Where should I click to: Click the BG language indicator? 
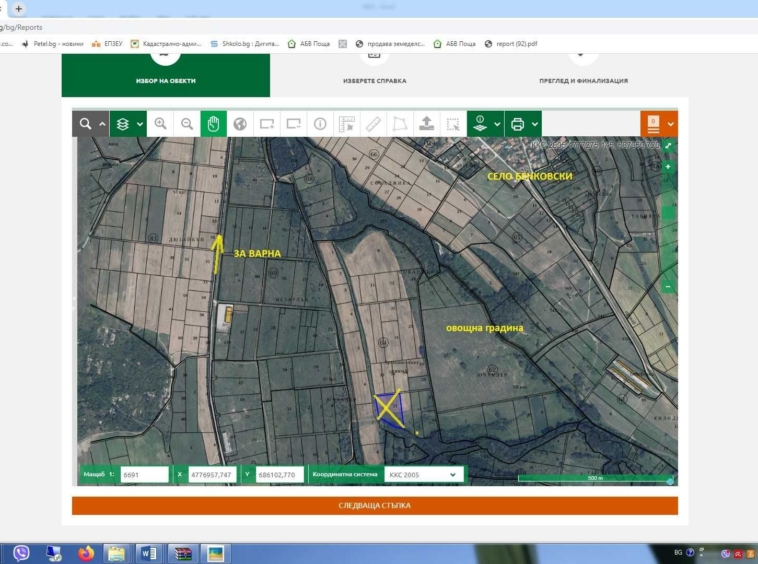678,552
